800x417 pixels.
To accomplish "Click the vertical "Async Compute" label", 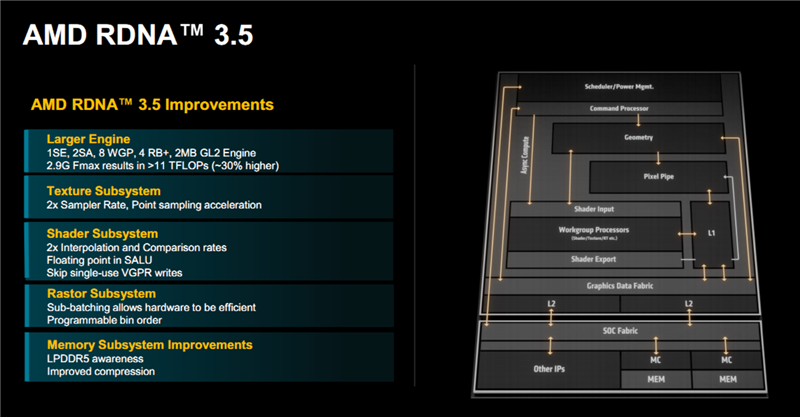I will tap(524, 155).
